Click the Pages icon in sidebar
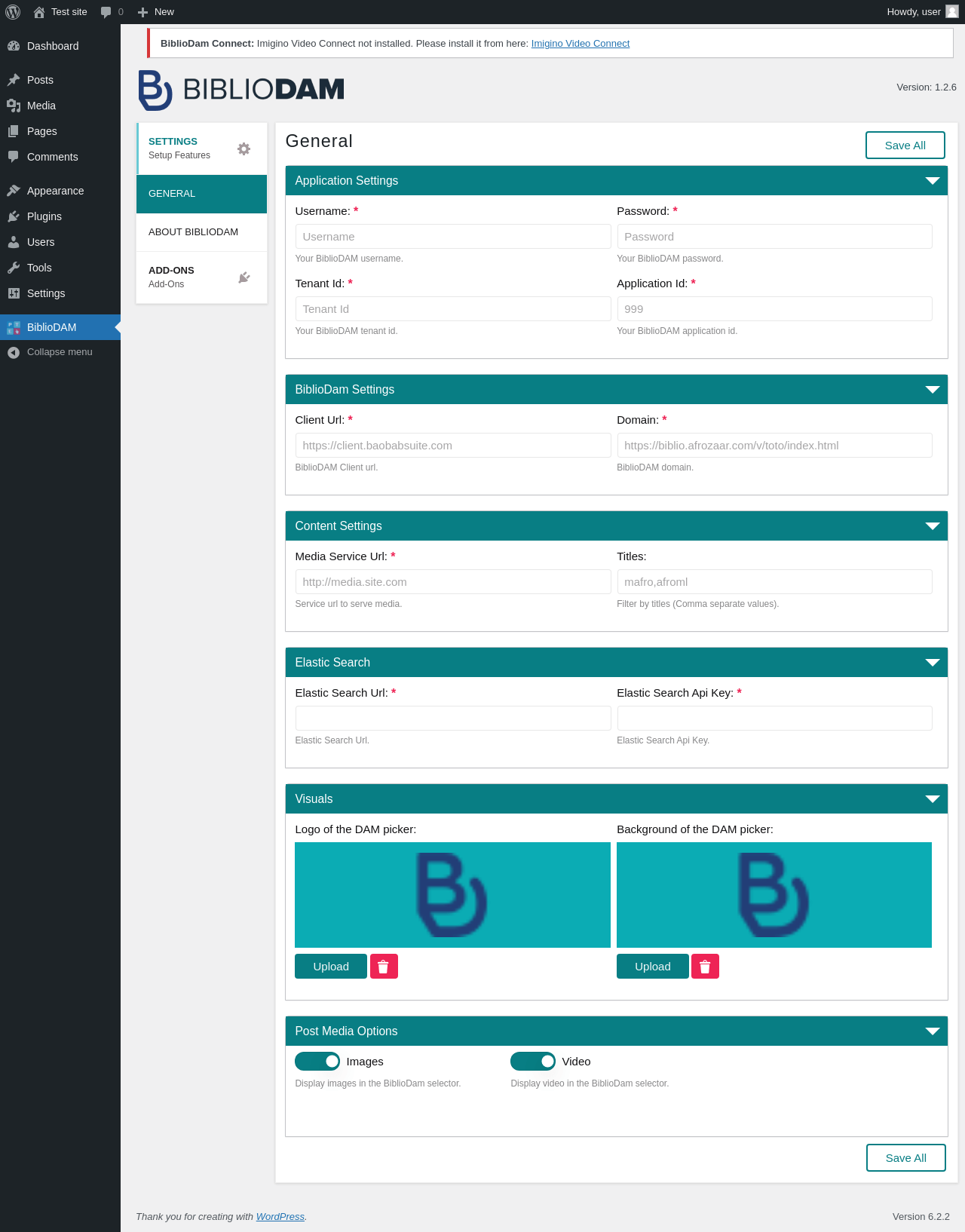This screenshot has width=965, height=1232. coord(14,131)
